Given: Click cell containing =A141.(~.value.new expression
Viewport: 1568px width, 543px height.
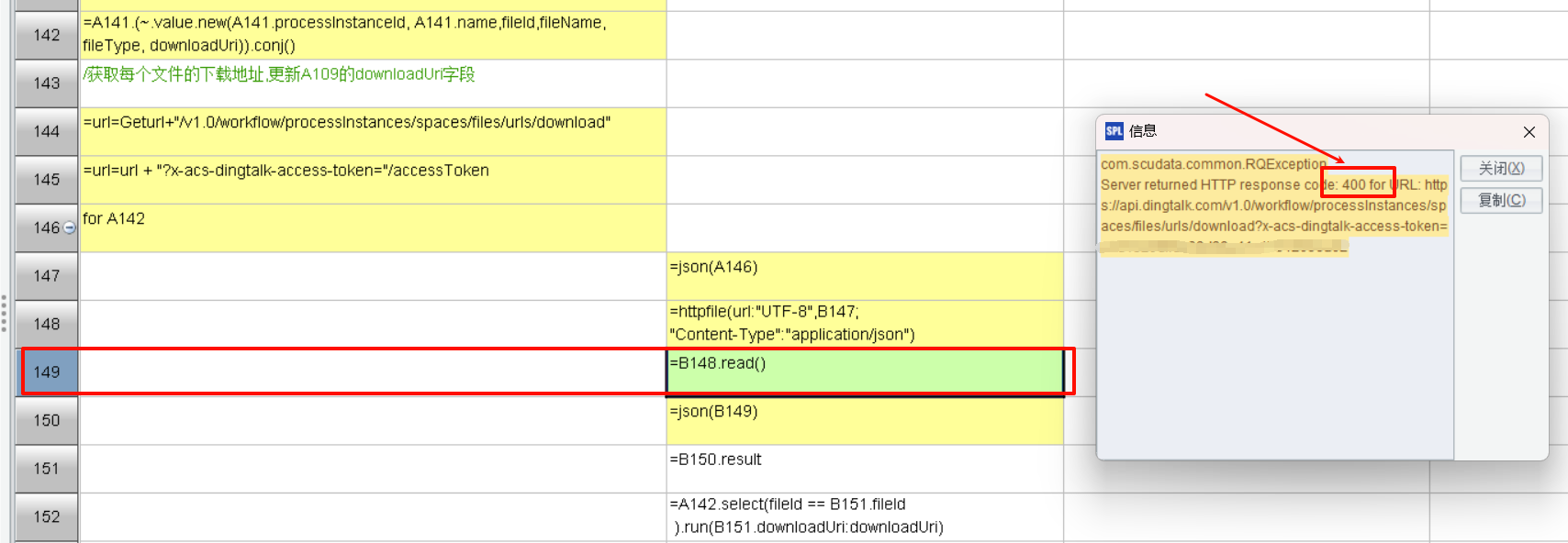Looking at the screenshot, I should (373, 35).
